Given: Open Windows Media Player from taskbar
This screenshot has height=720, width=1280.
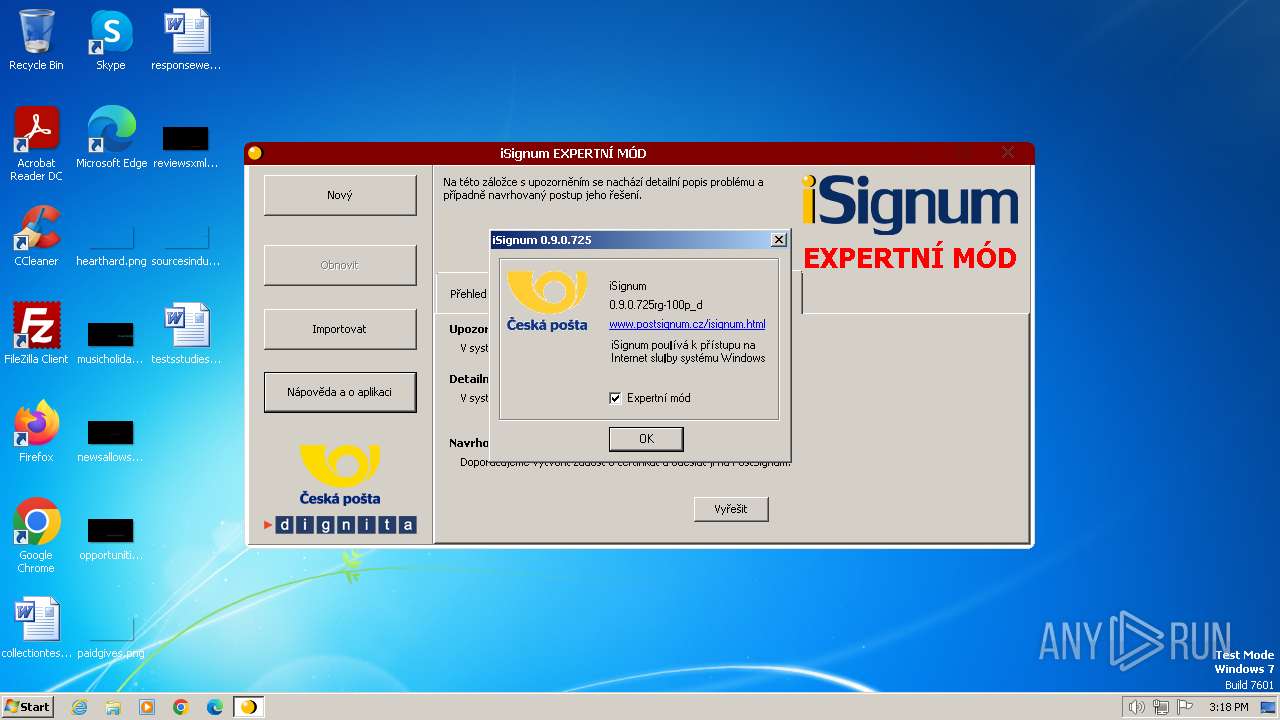Looking at the screenshot, I should pos(147,707).
